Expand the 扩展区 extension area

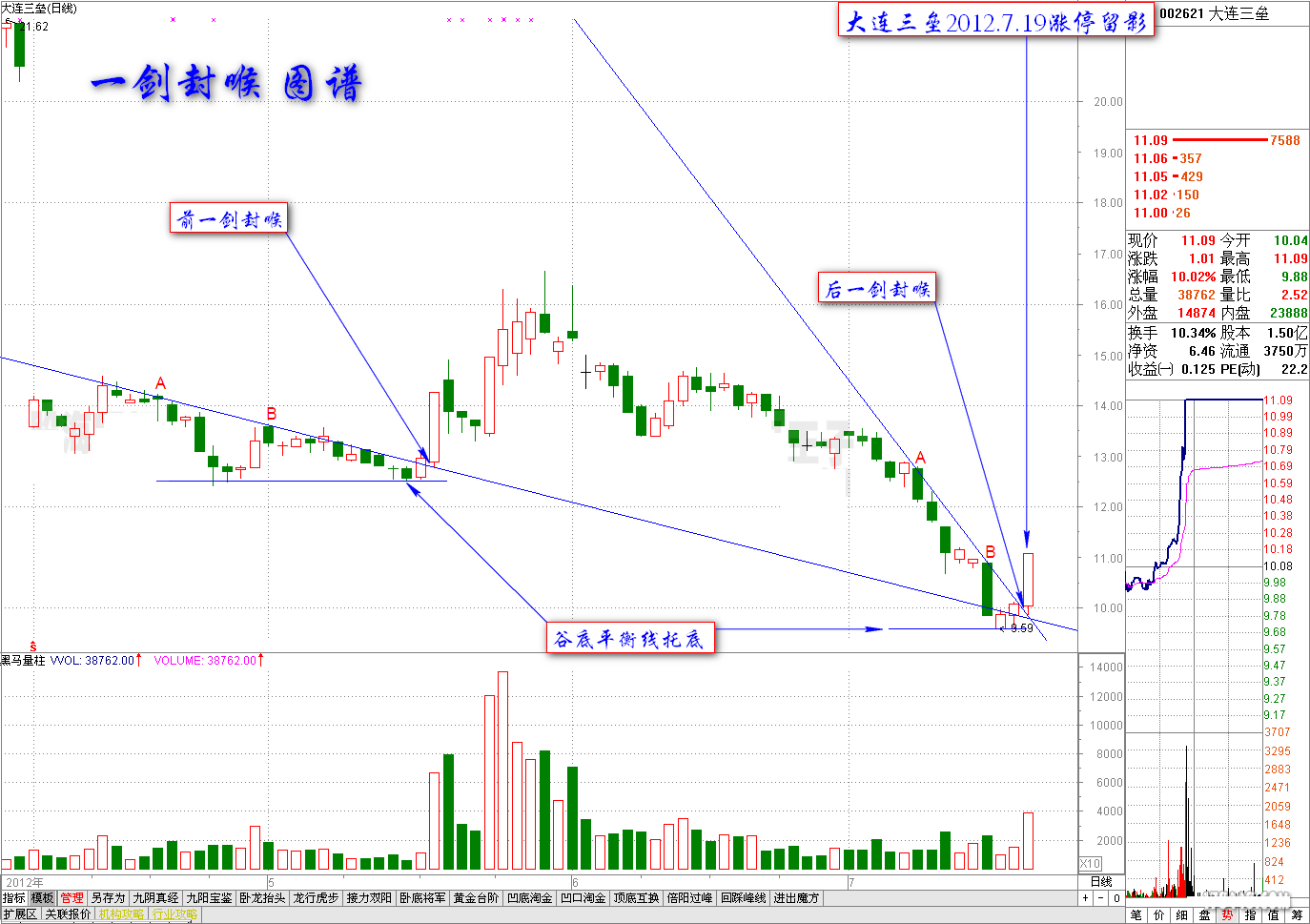20,914
